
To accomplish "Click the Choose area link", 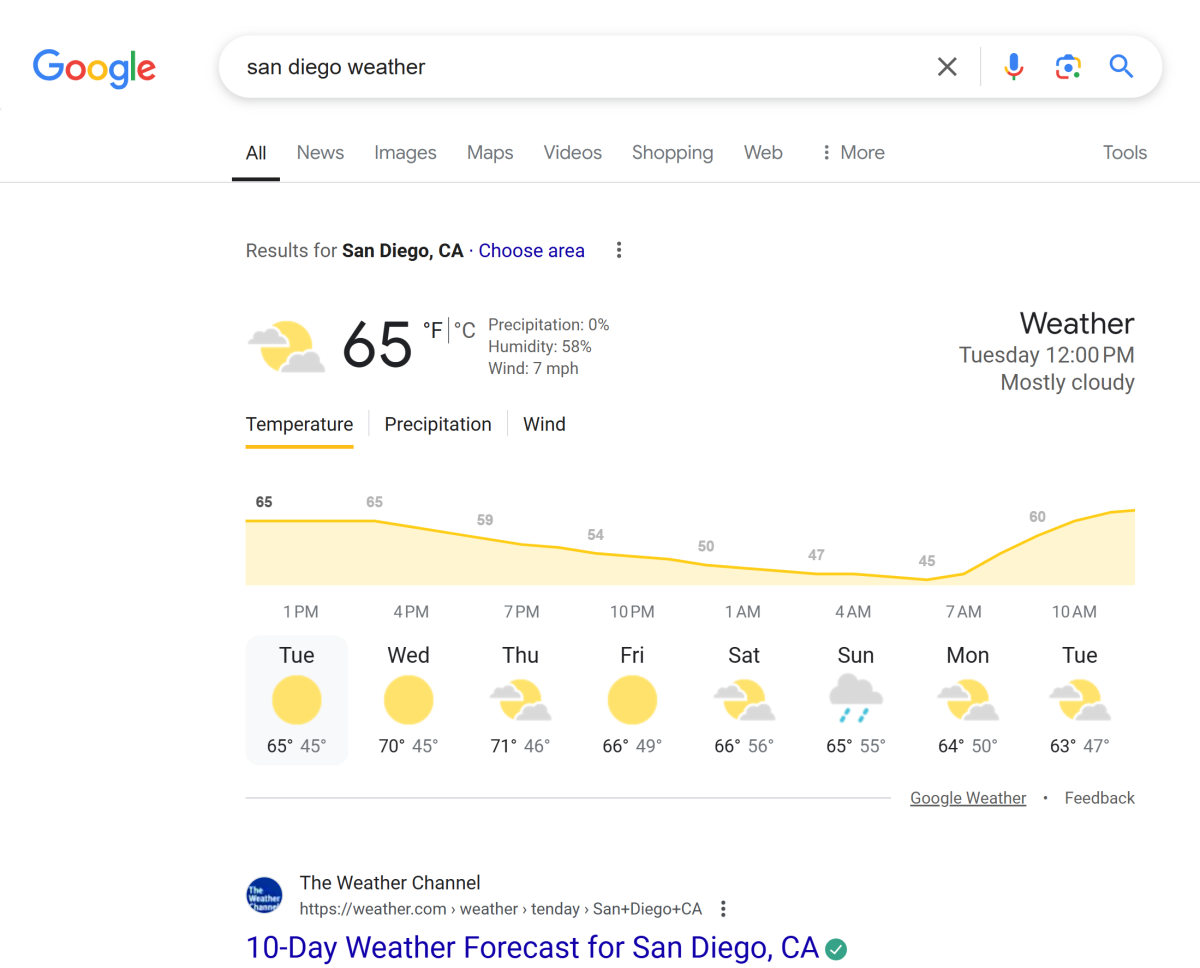I will (x=531, y=251).
